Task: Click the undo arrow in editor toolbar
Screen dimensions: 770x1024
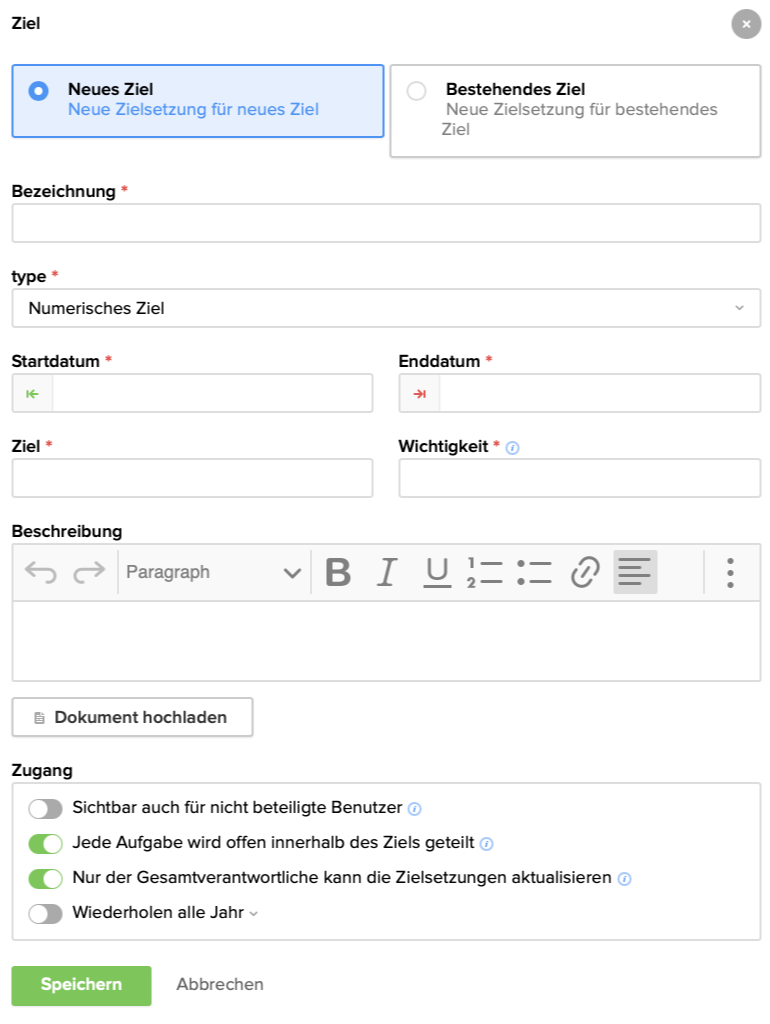Action: (41, 572)
